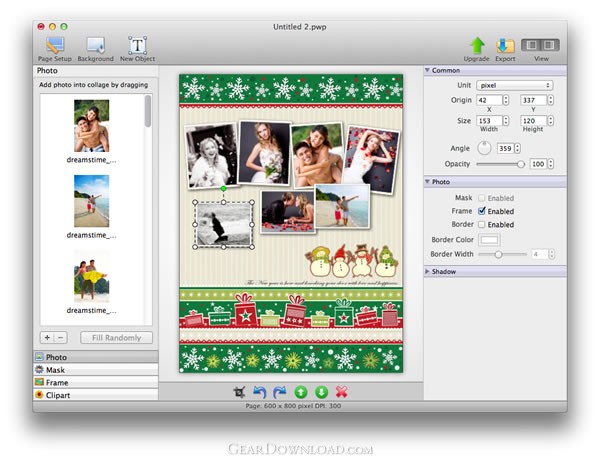
Task: Toggle the left panel View button
Action: 531,45
